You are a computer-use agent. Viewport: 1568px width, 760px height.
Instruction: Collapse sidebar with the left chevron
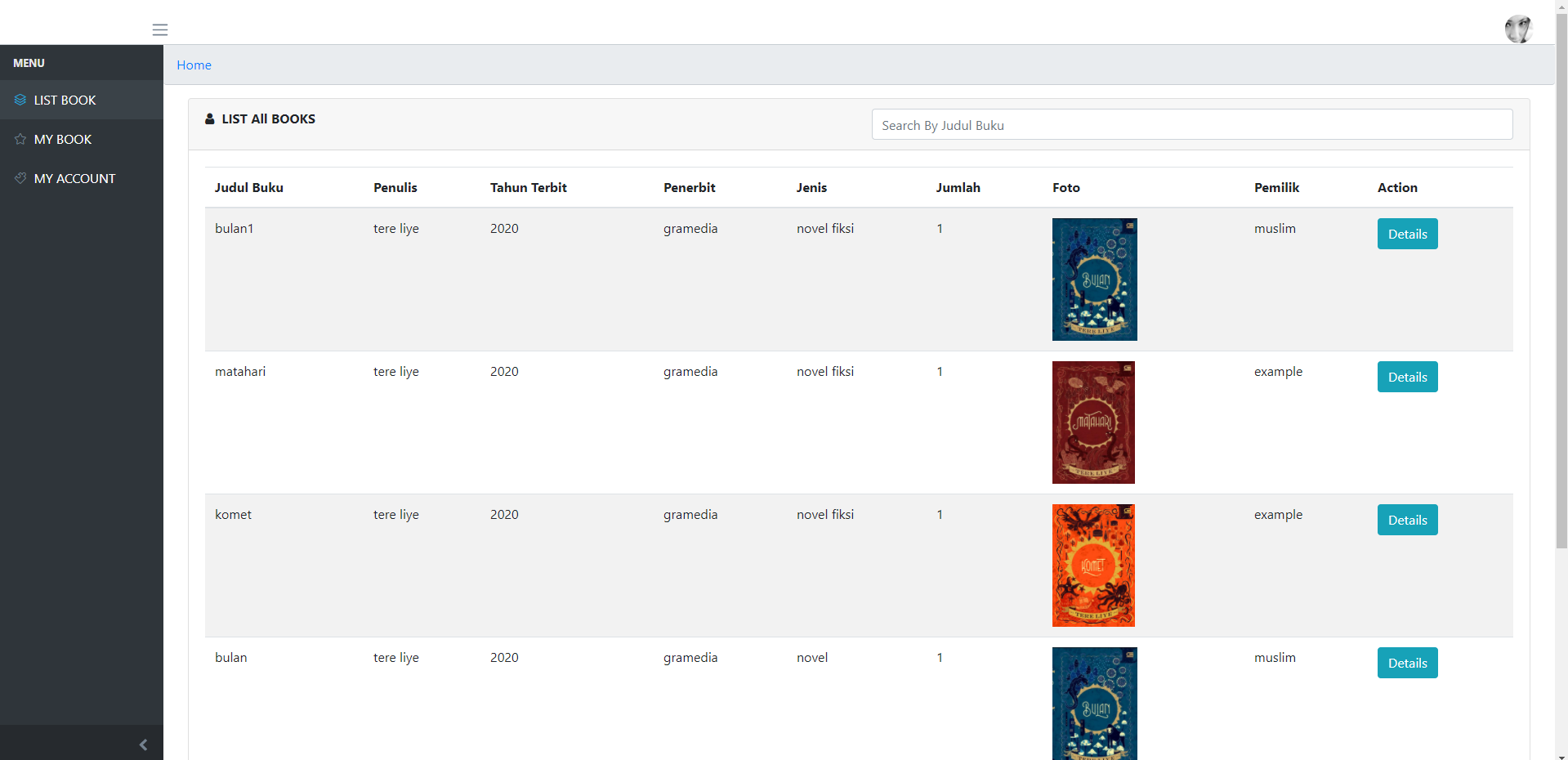click(x=143, y=744)
